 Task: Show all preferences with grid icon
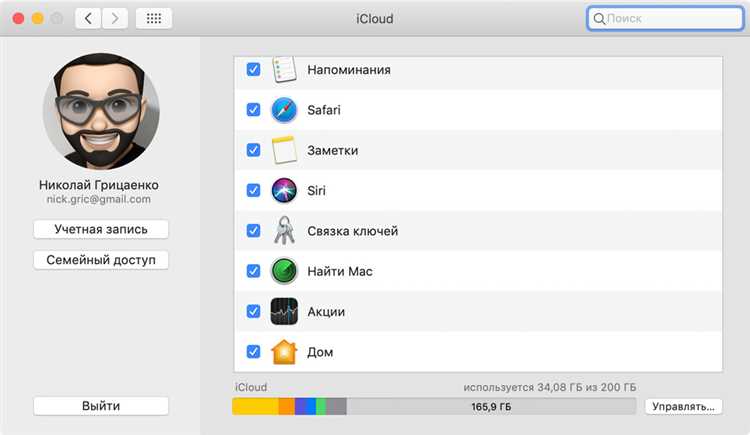154,19
